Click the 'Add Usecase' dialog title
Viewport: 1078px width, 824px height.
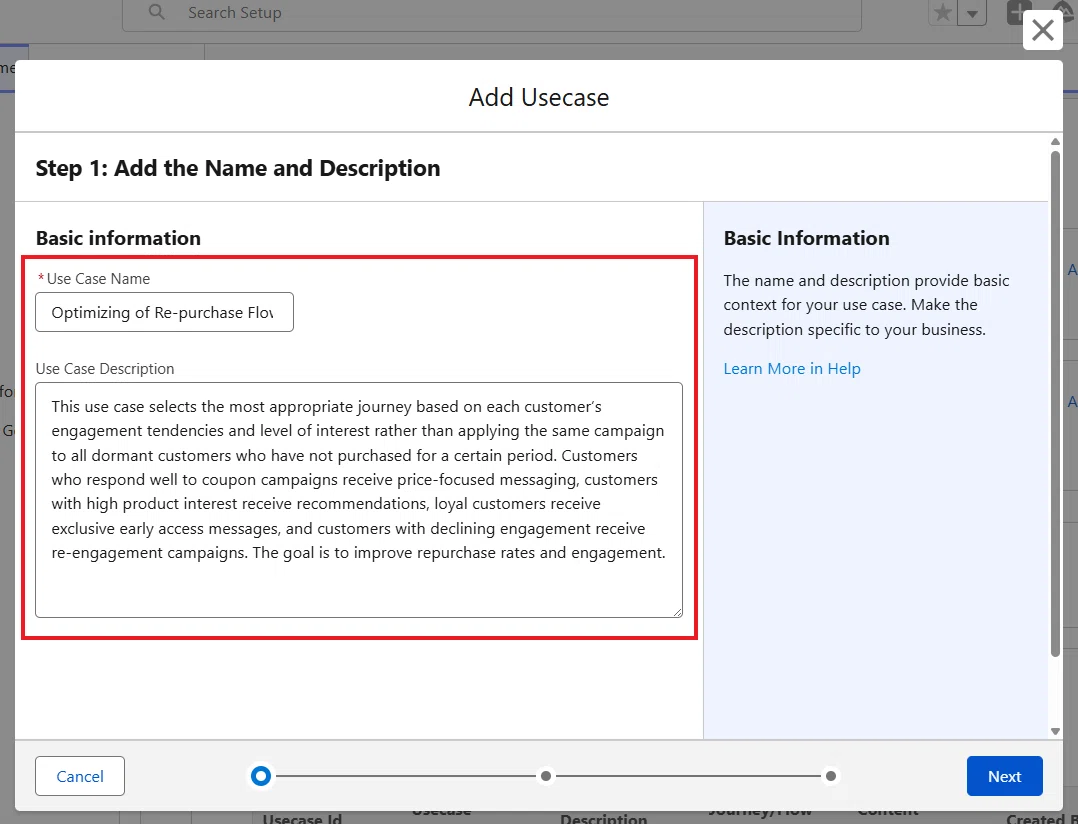(539, 97)
